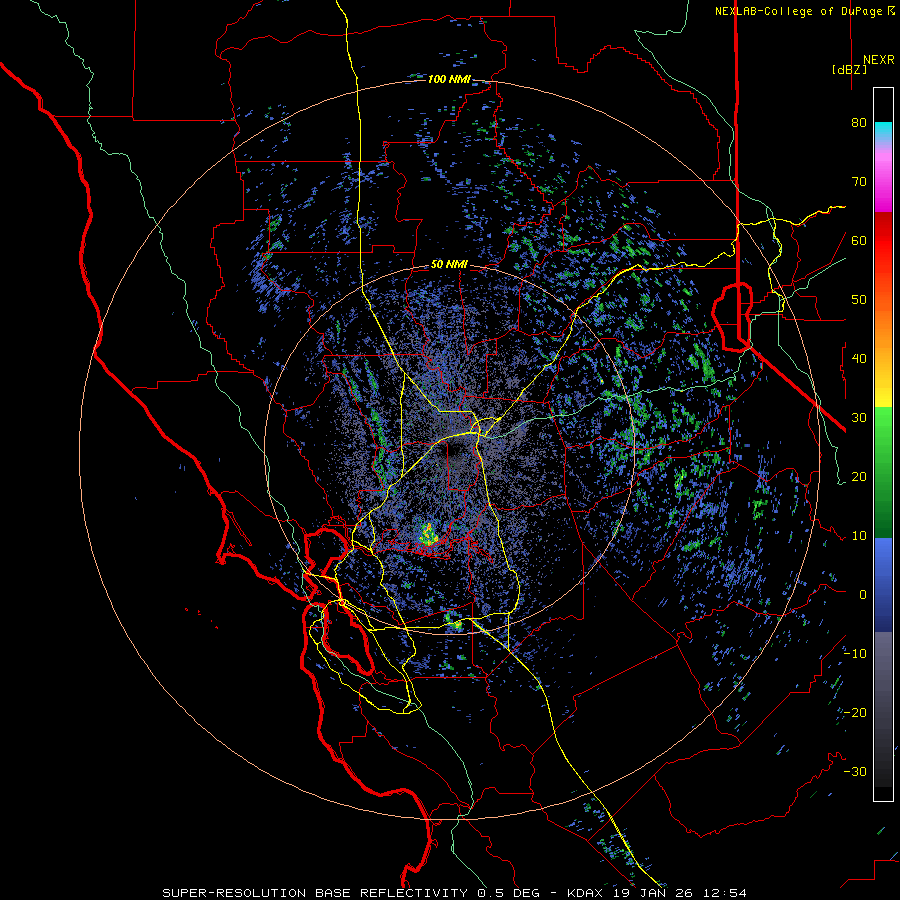900x900 pixels.
Task: Click the 0 value on the dBZ scale
Action: [x=863, y=595]
